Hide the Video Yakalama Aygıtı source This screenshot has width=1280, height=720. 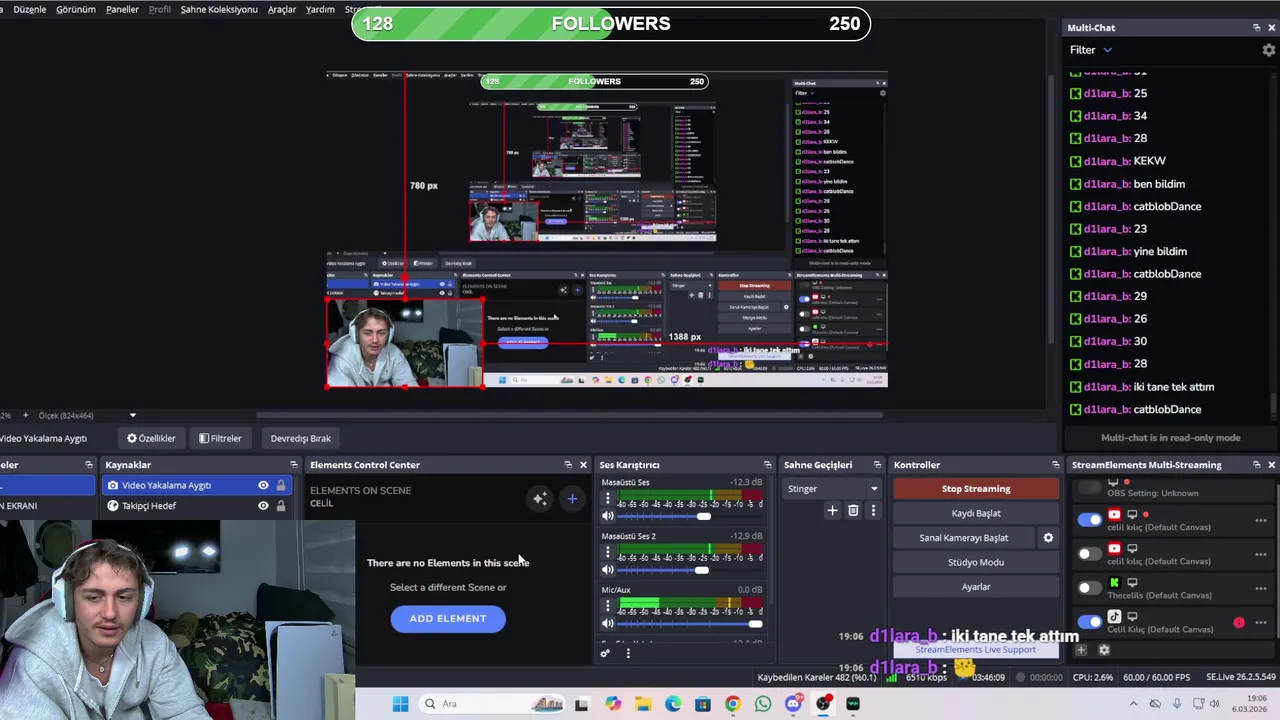click(263, 486)
